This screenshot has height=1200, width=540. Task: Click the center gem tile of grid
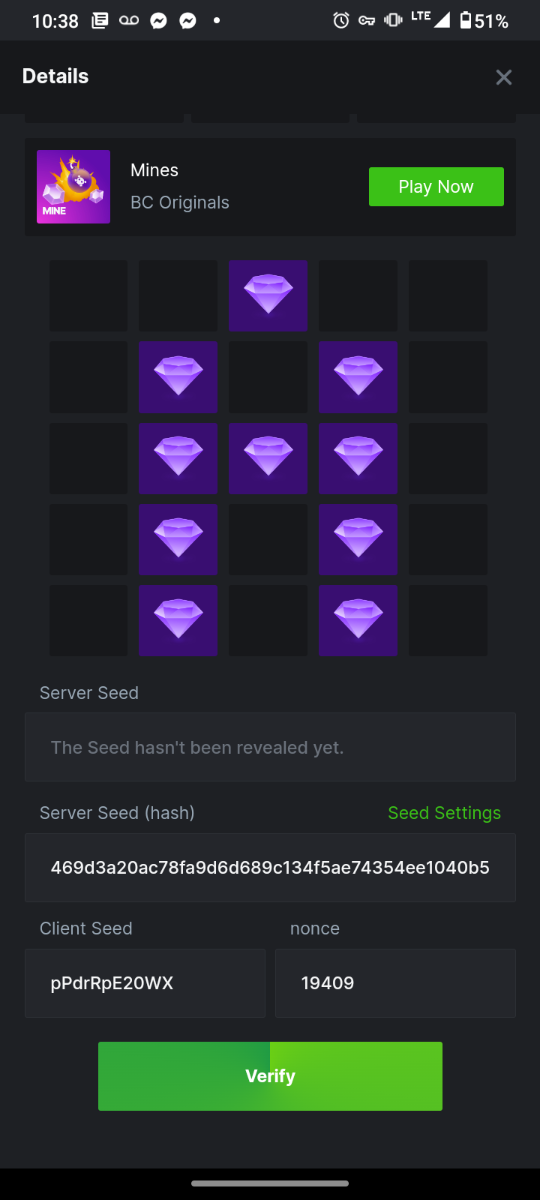[x=268, y=458]
